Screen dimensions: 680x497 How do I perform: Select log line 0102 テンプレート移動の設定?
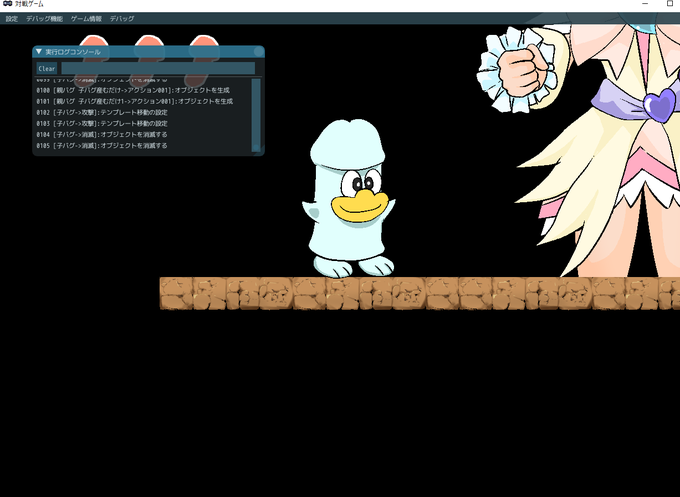[102, 112]
